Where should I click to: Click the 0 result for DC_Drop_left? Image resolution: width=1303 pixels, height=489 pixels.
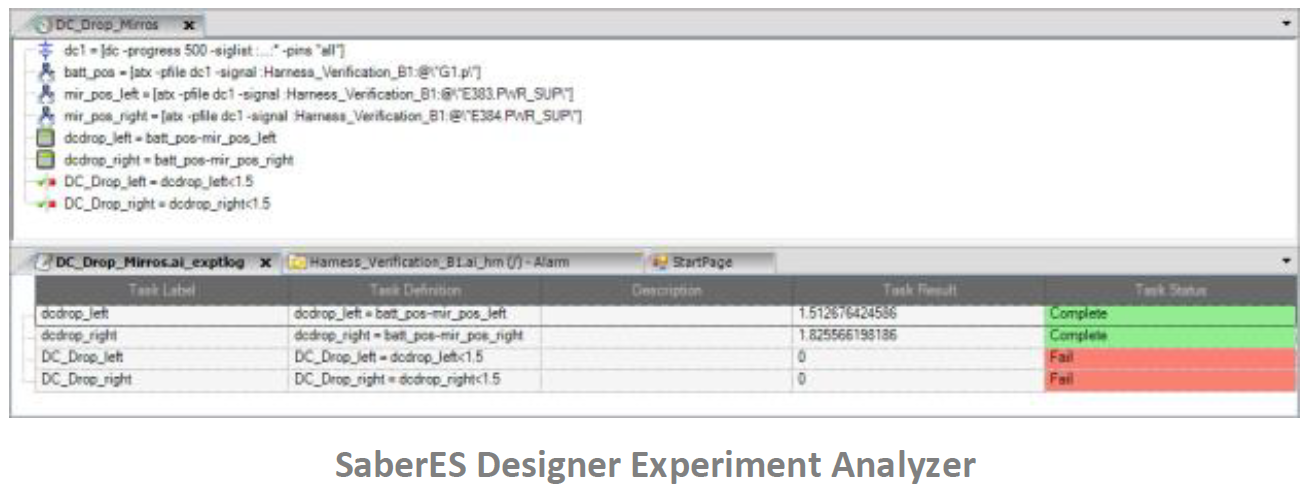point(802,358)
